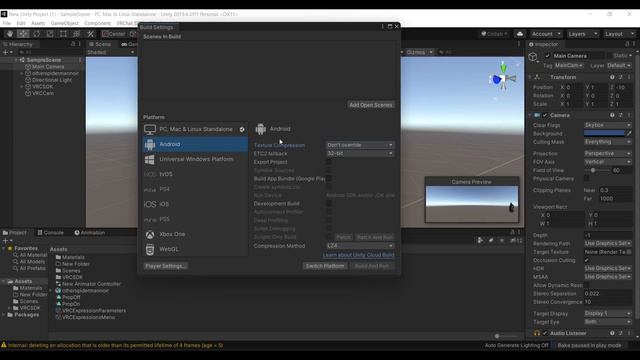Toggle the Physical Camera checkbox
The height and width of the screenshot is (360, 640).
[x=587, y=178]
